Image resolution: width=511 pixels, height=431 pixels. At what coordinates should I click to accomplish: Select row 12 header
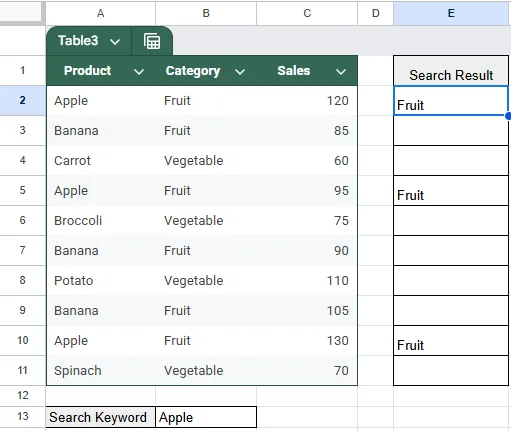[x=22, y=396]
